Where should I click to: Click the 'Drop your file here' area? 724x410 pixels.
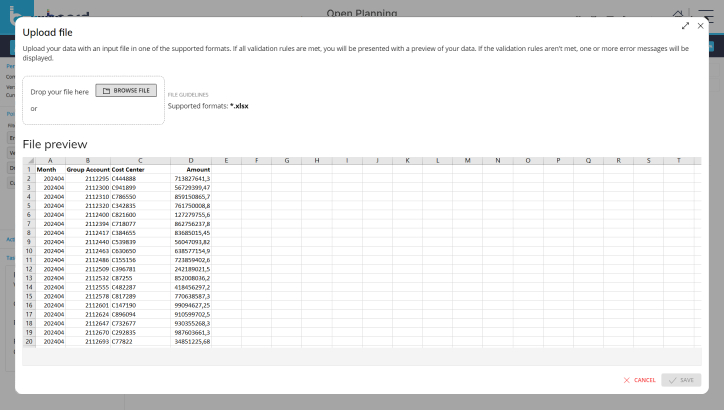tap(60, 92)
